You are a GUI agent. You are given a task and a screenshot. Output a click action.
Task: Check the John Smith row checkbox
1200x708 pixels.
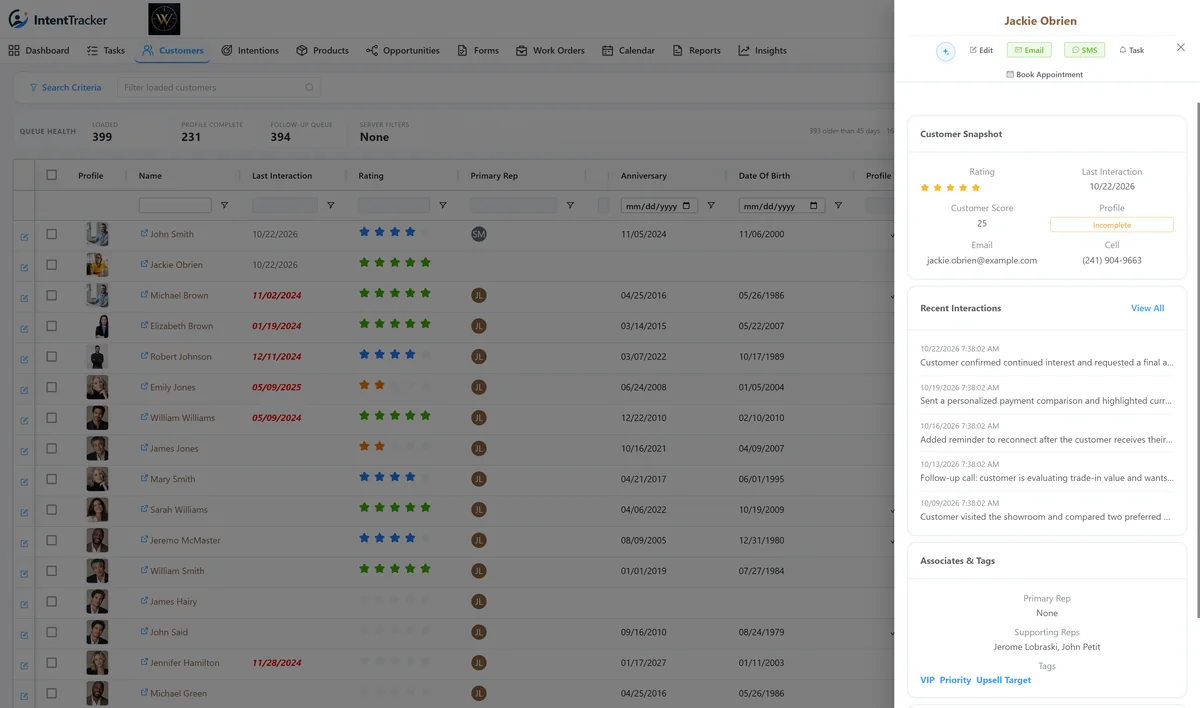click(52, 234)
